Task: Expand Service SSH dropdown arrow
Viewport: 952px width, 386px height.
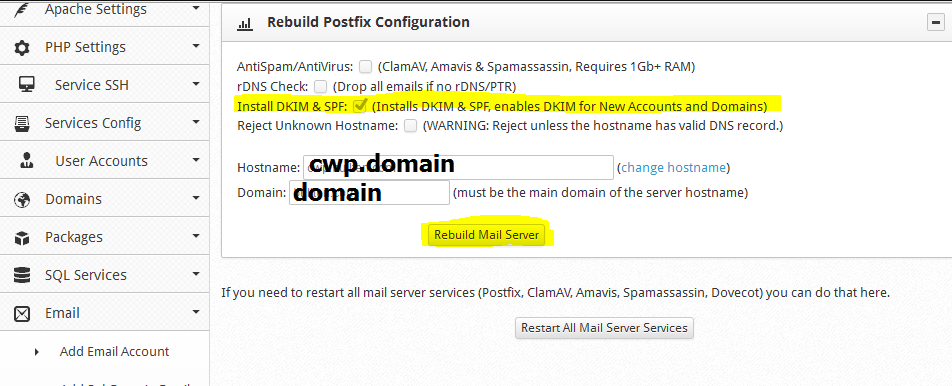Action: click(196, 84)
